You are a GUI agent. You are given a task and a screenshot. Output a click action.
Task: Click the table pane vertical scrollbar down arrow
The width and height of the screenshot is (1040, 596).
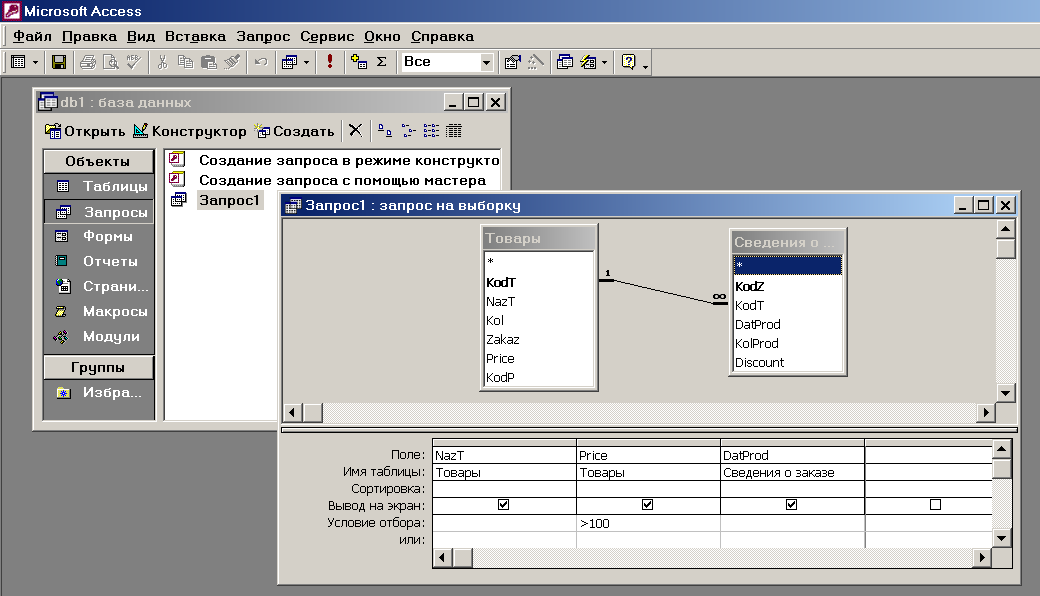click(x=1006, y=392)
